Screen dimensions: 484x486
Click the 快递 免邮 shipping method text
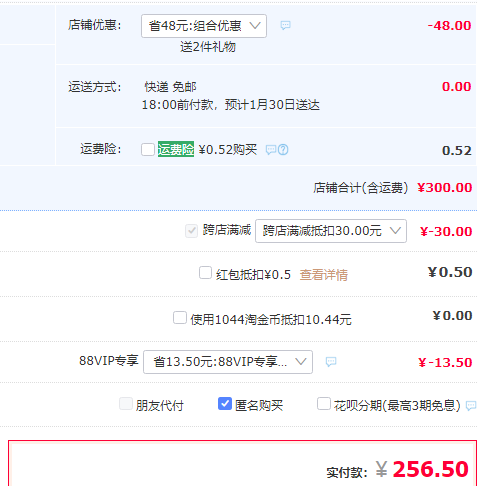[170, 87]
